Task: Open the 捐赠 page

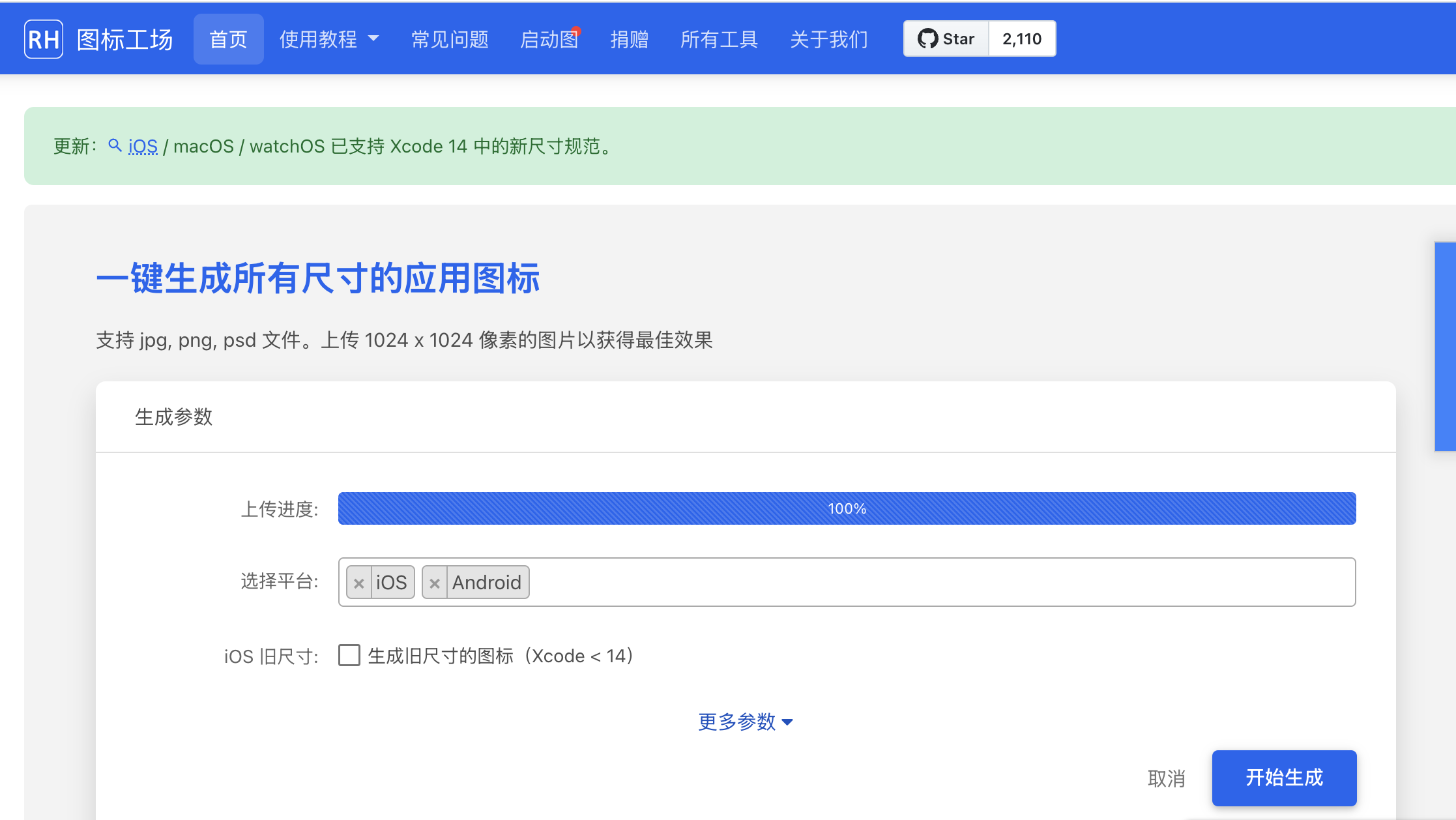Action: click(629, 39)
